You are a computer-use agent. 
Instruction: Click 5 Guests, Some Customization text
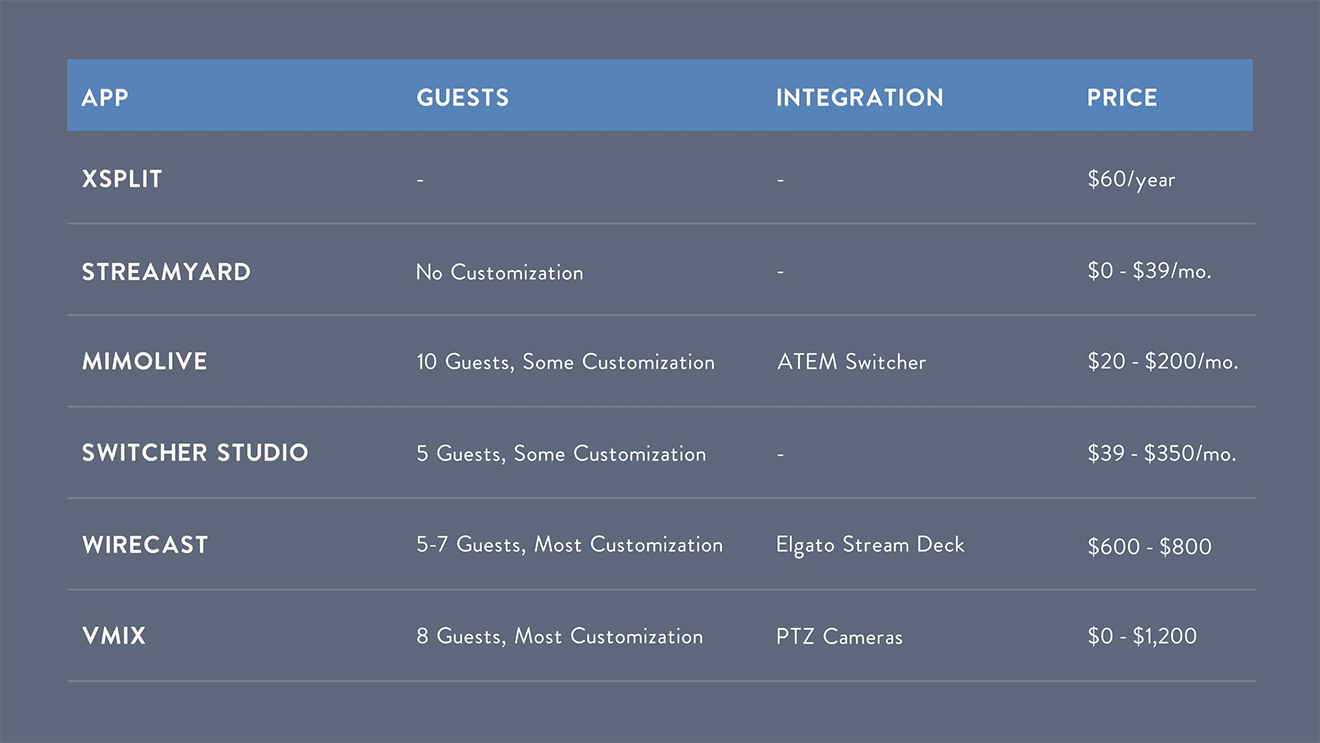point(561,454)
